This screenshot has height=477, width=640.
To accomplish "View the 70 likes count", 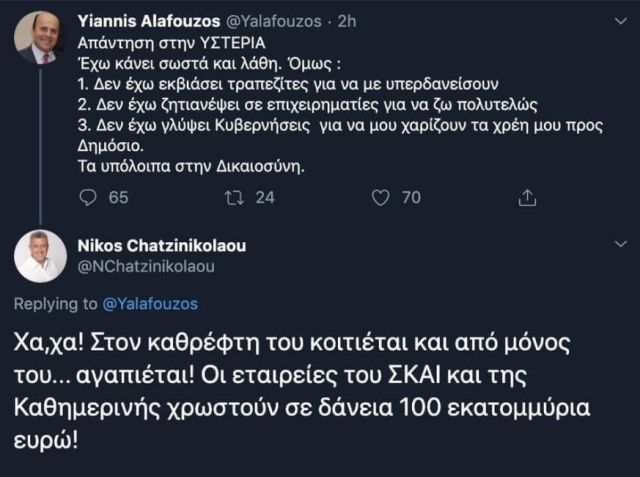I will (411, 198).
